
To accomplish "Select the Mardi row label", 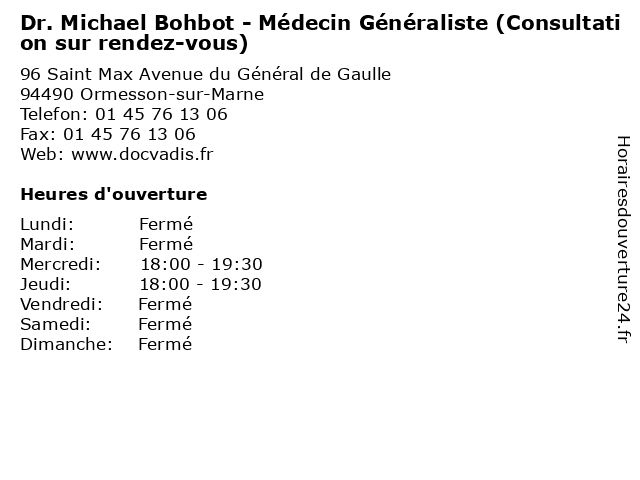I will 48,244.
